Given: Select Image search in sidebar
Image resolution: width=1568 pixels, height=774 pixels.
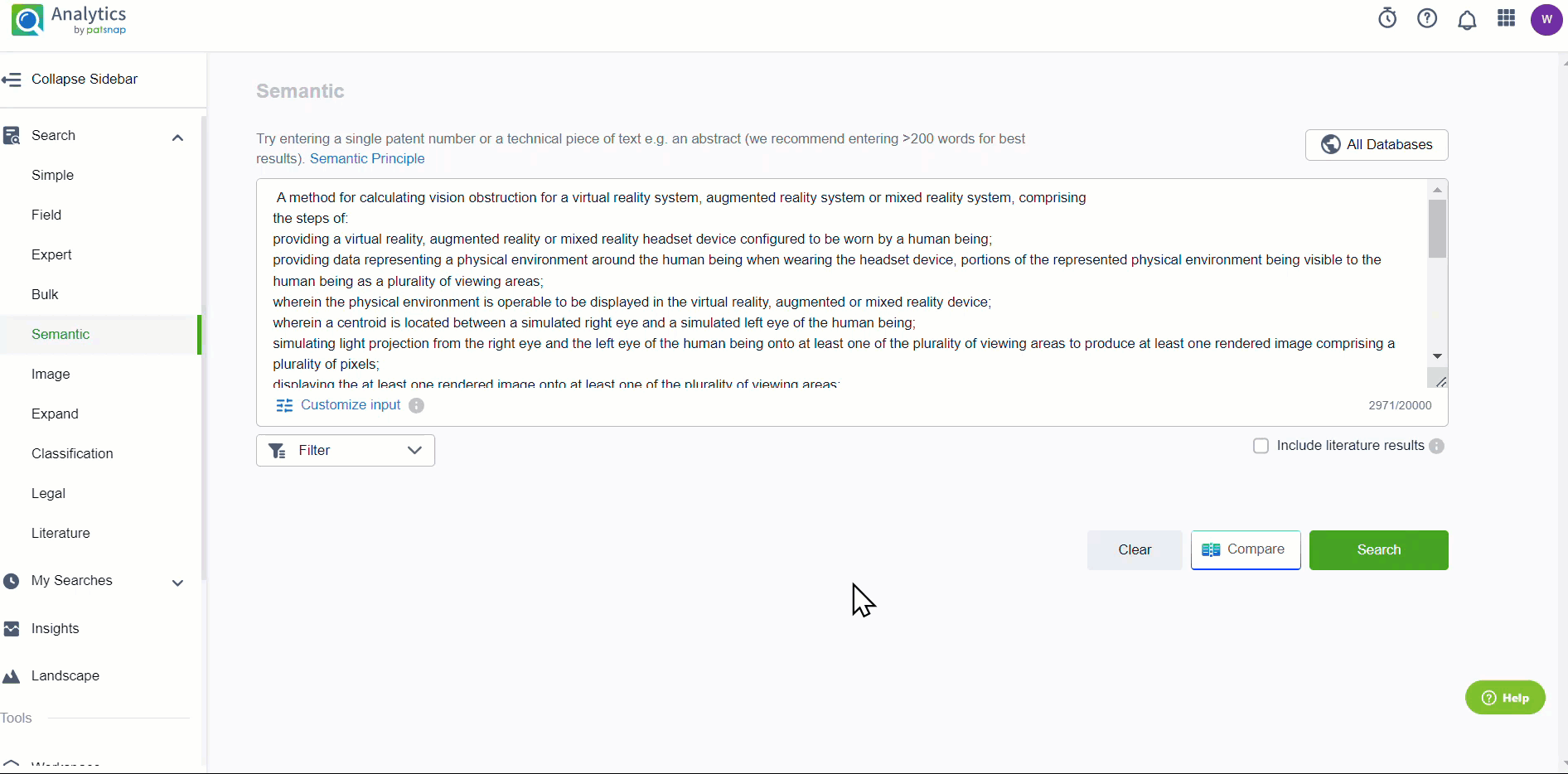Looking at the screenshot, I should pos(51,374).
